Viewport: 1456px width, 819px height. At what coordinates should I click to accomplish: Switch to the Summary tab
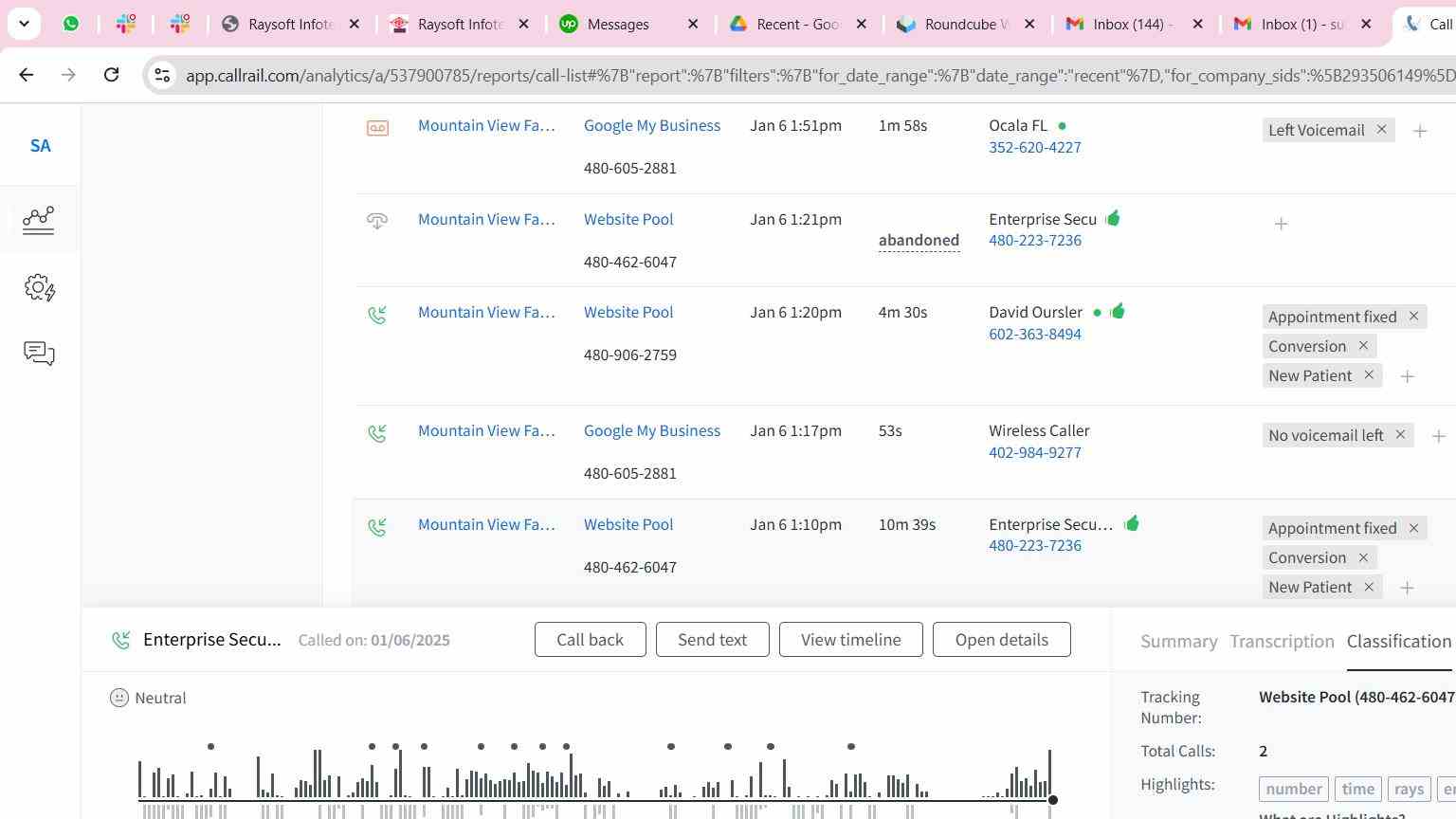coord(1179,642)
